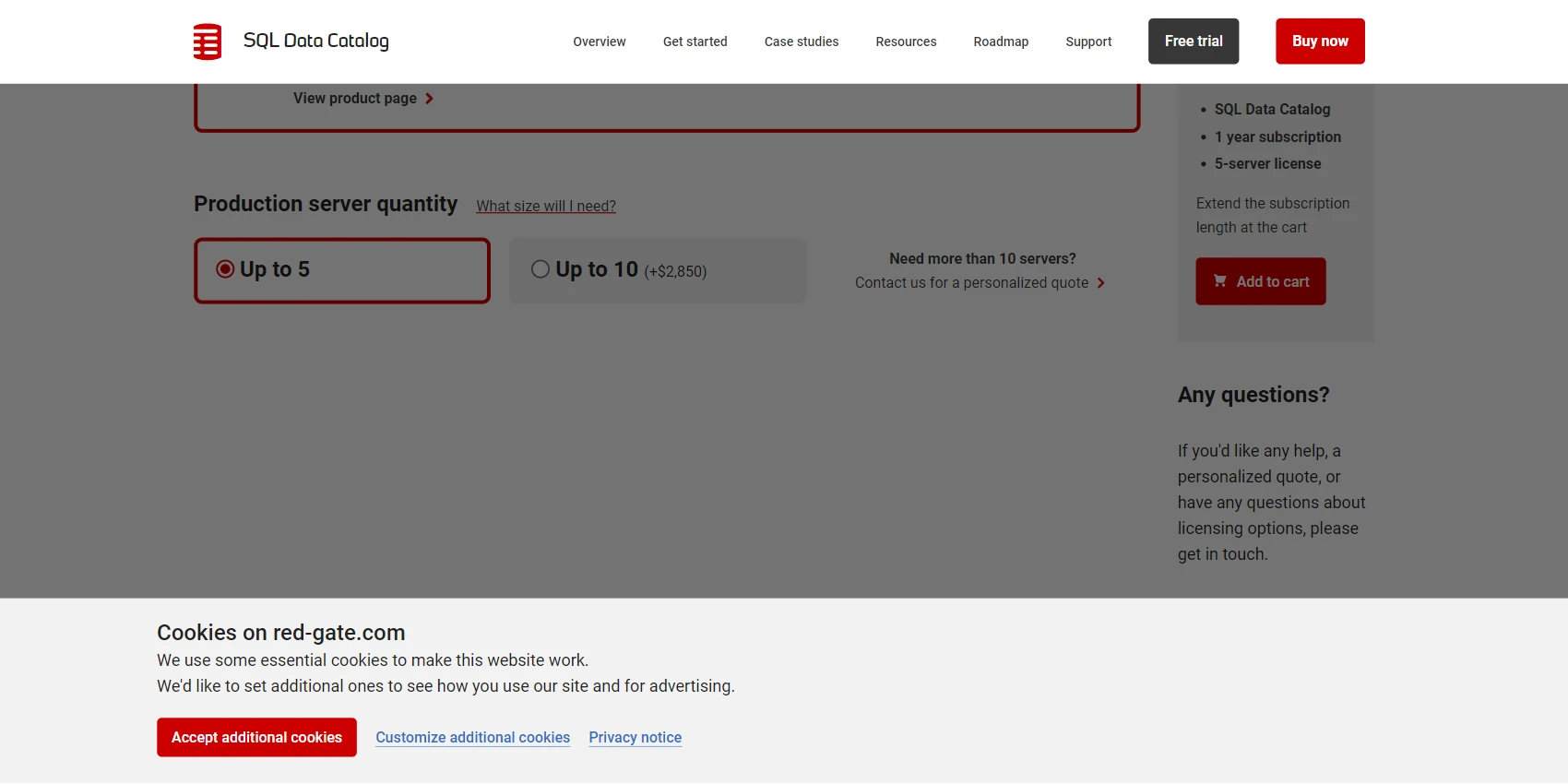Click the Production server quantity heading
This screenshot has width=1568, height=784.
coord(326,204)
